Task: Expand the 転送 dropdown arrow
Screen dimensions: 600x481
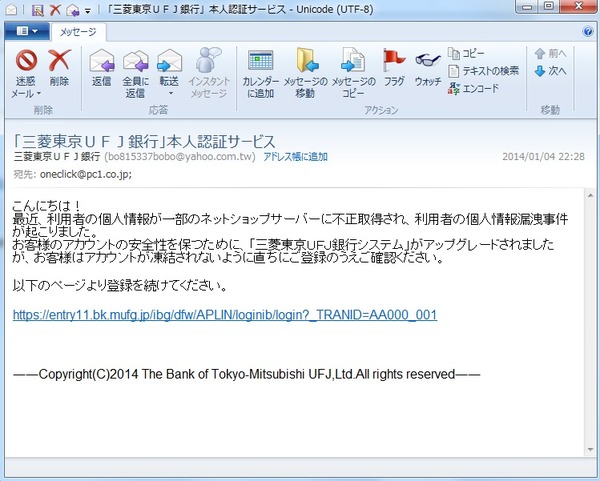Action: tap(171, 93)
